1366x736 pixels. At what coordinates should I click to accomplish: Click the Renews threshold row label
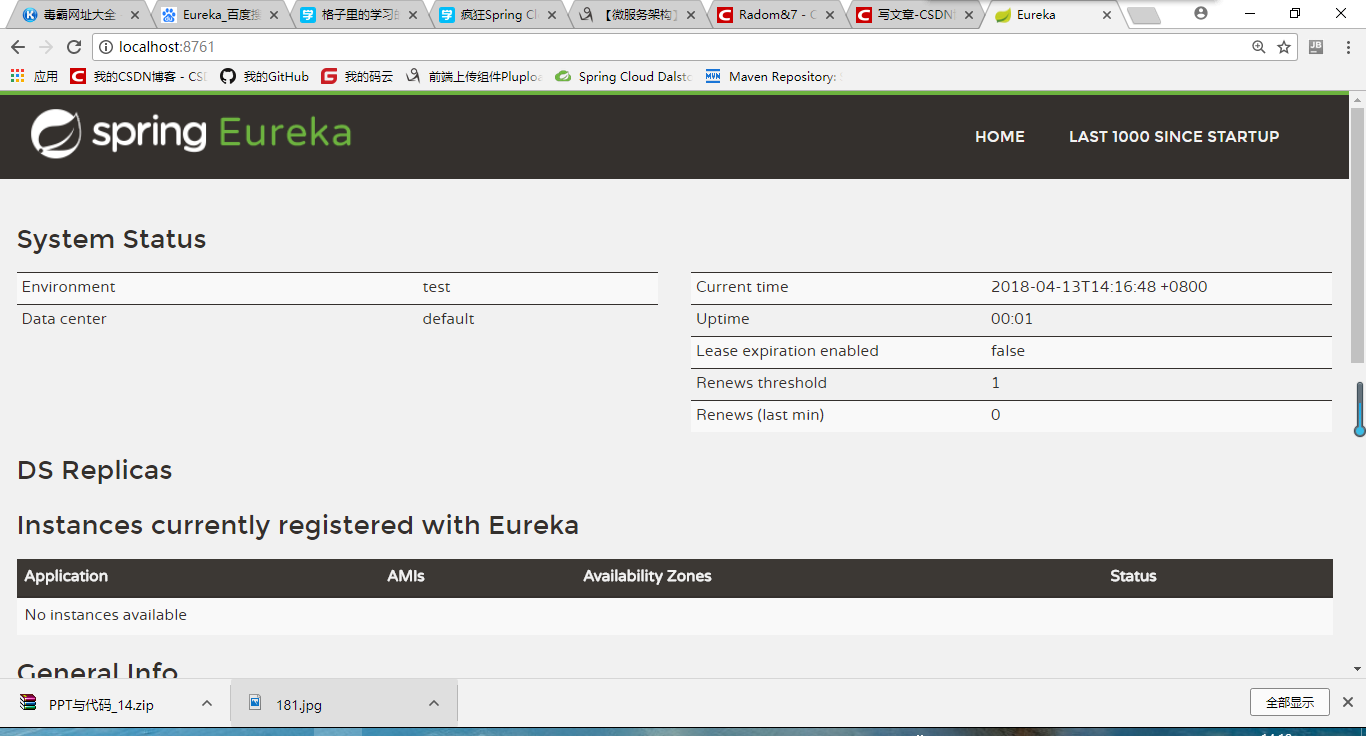pos(762,383)
